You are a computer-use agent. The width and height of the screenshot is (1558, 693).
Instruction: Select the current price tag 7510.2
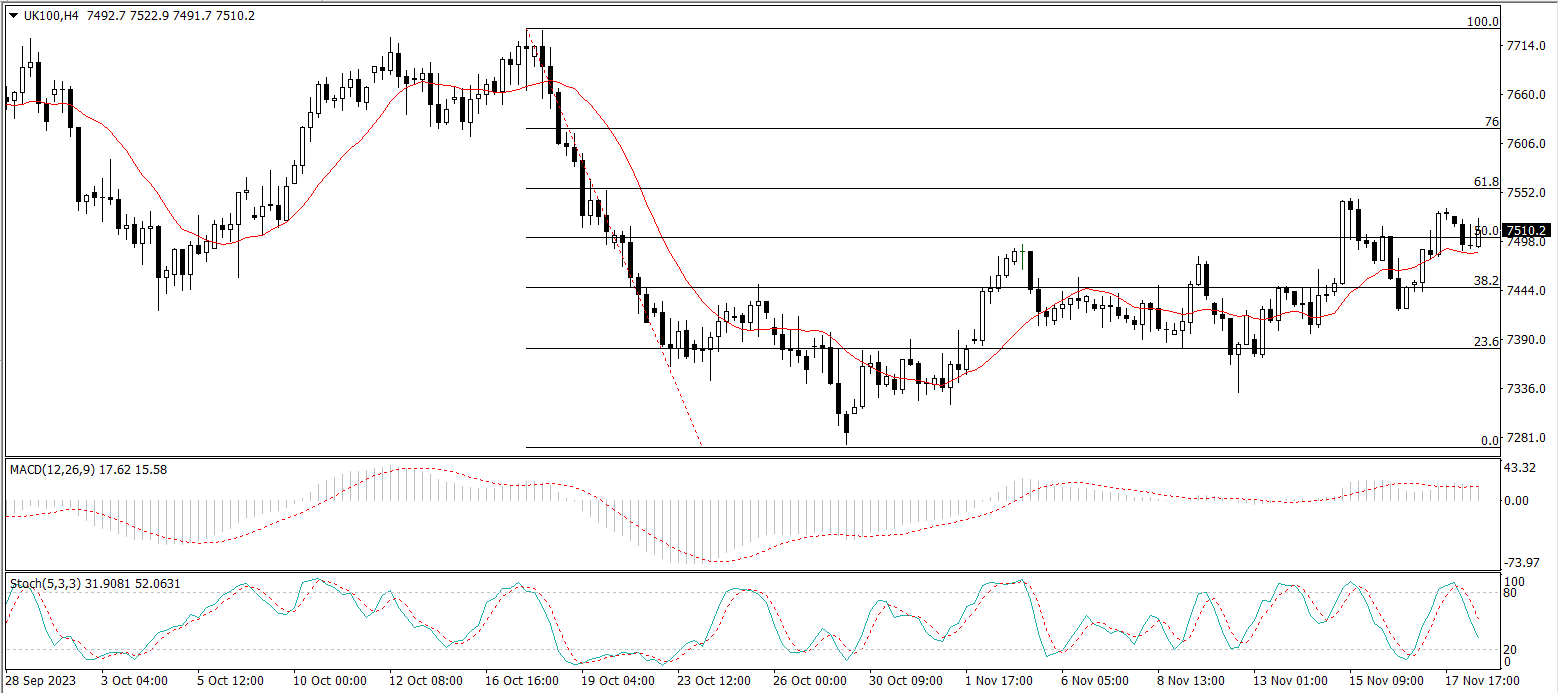point(1526,231)
